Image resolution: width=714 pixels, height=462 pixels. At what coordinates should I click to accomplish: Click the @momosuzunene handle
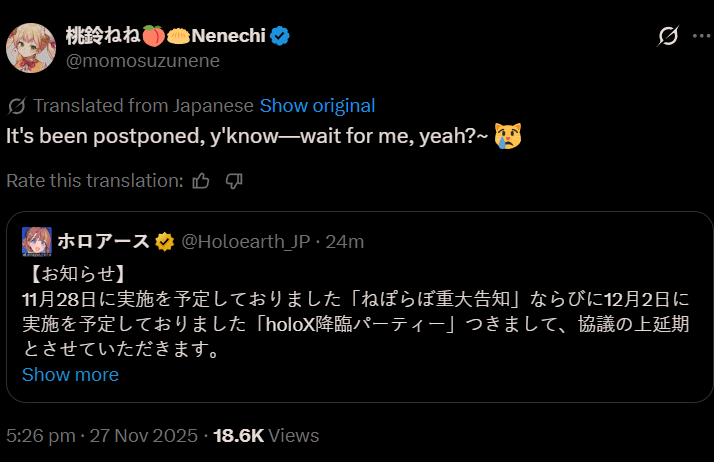point(142,61)
